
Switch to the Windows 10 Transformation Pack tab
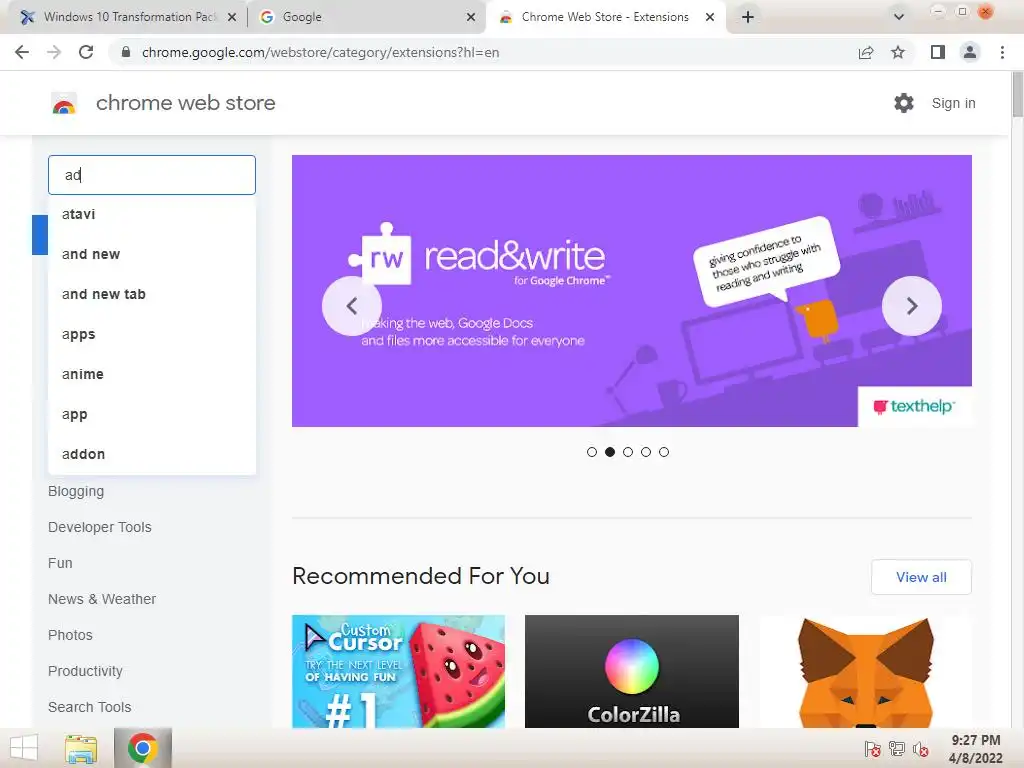coord(128,17)
